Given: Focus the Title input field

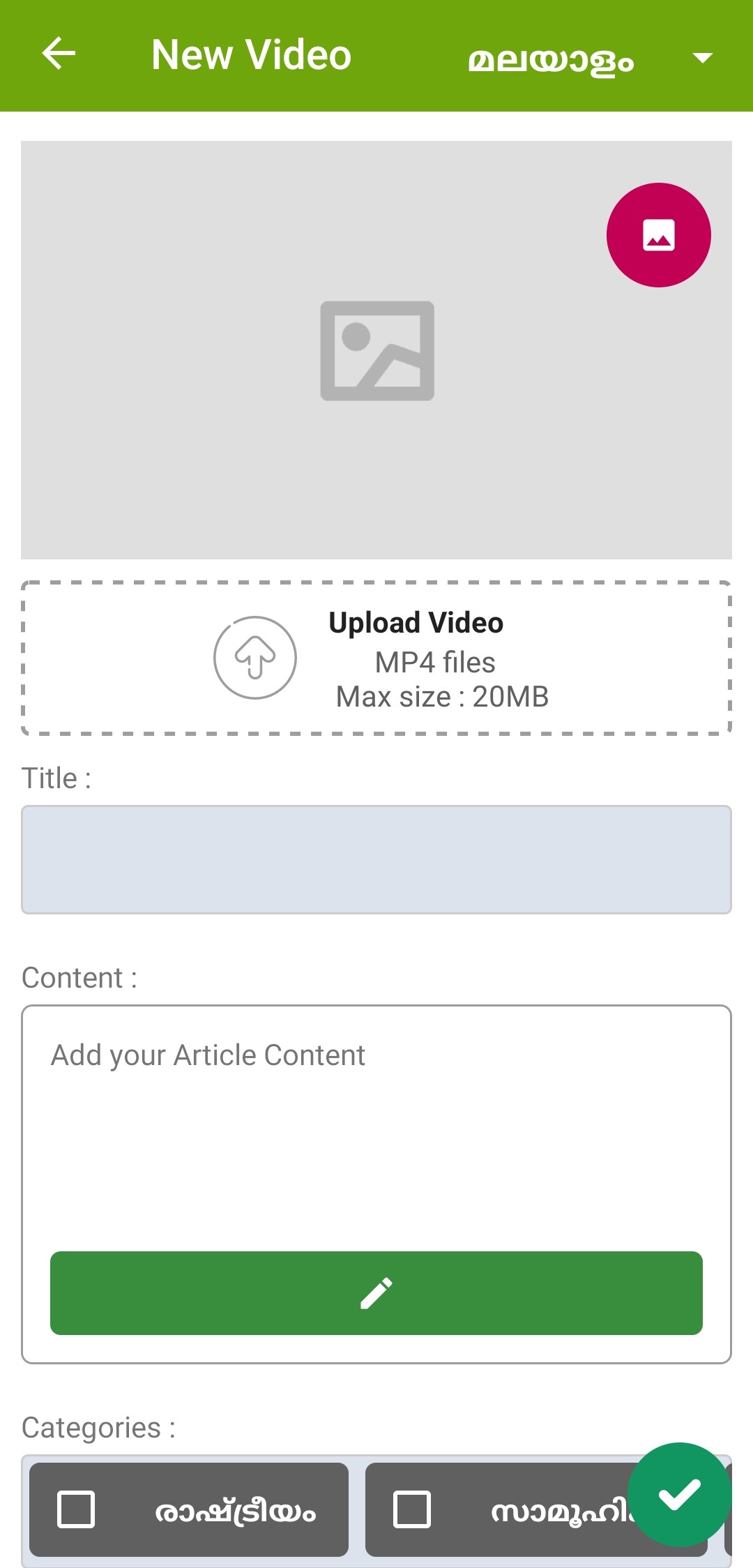Looking at the screenshot, I should point(376,859).
